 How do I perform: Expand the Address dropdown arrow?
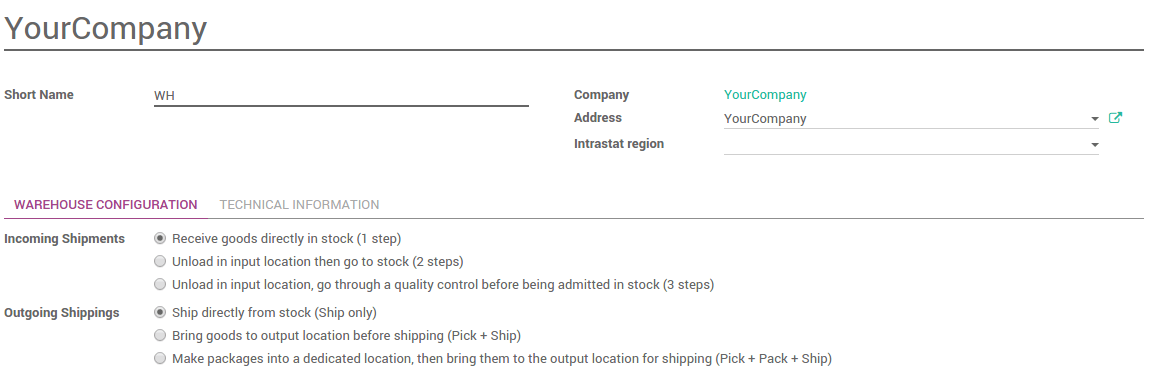point(1094,119)
